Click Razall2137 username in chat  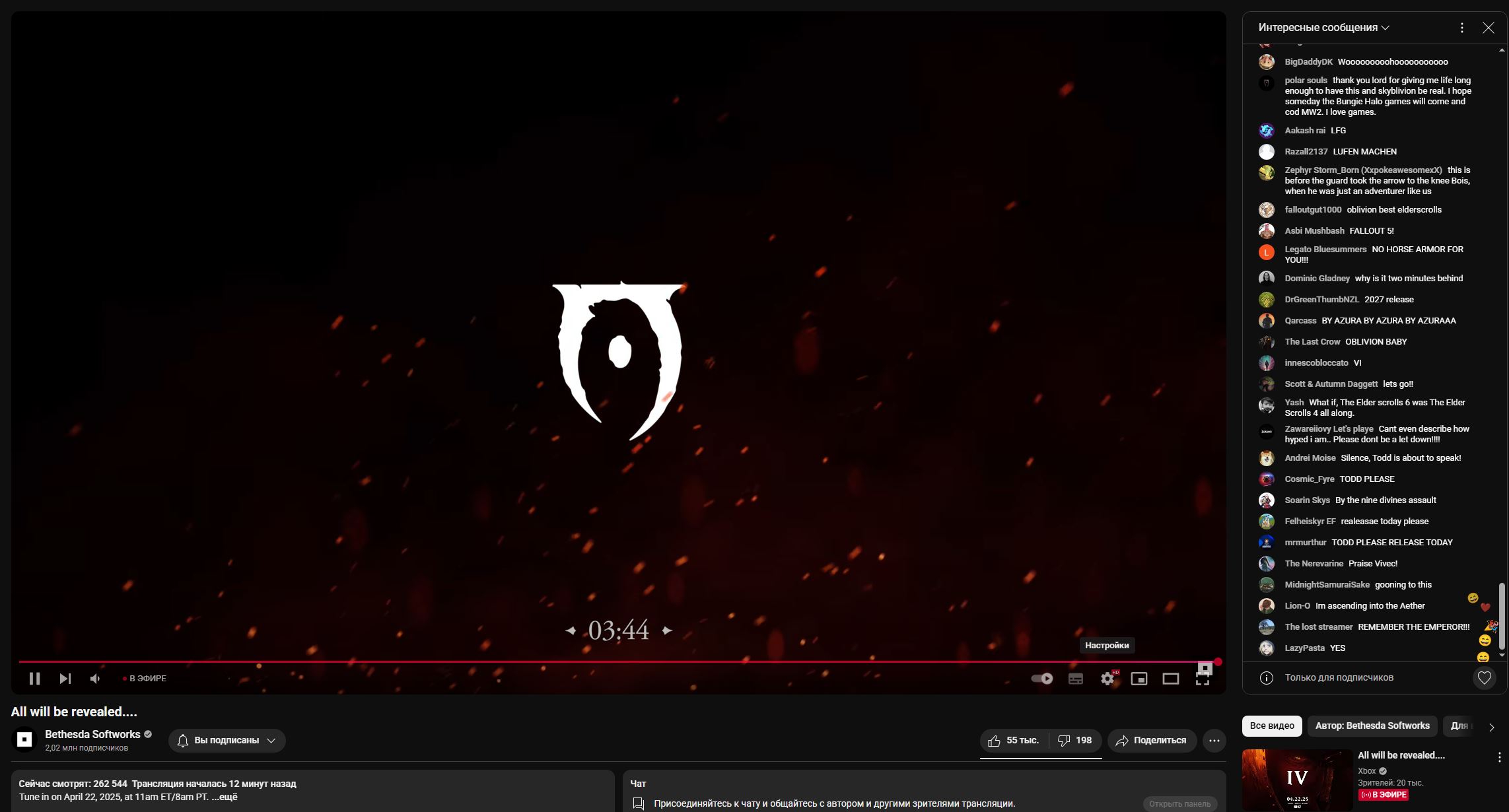[1306, 152]
